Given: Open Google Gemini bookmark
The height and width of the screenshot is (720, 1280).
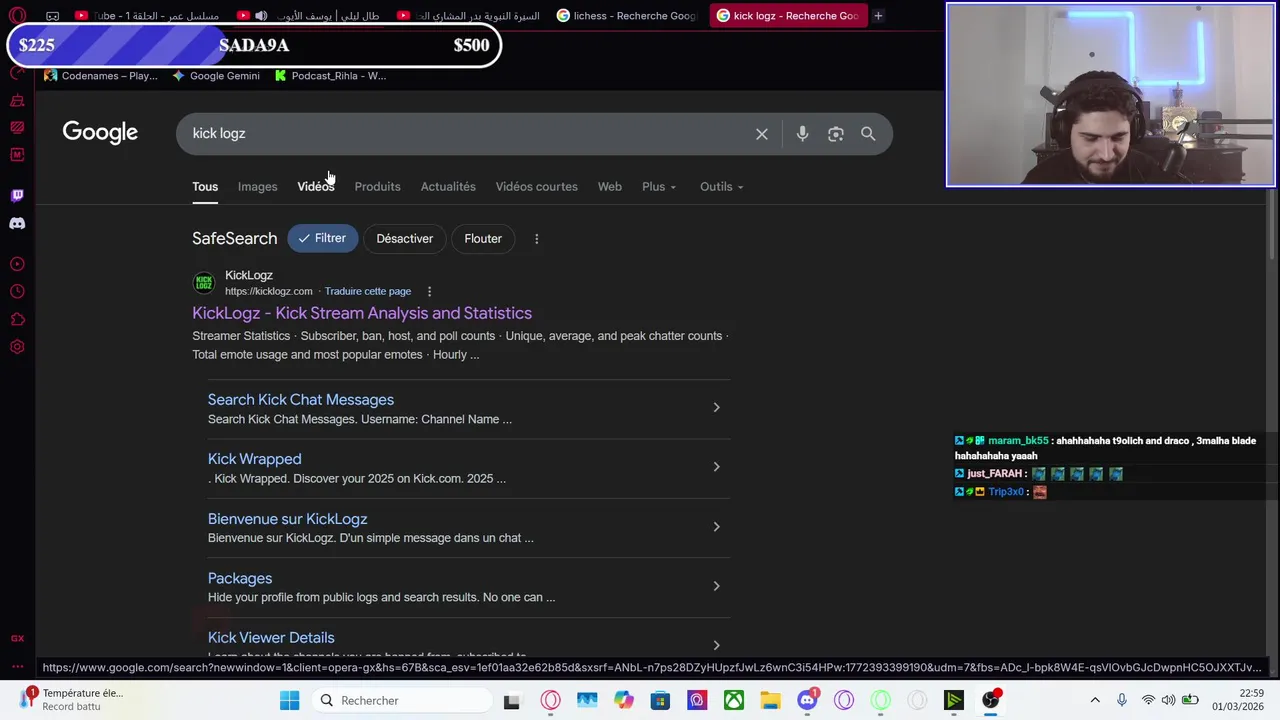Looking at the screenshot, I should point(216,76).
